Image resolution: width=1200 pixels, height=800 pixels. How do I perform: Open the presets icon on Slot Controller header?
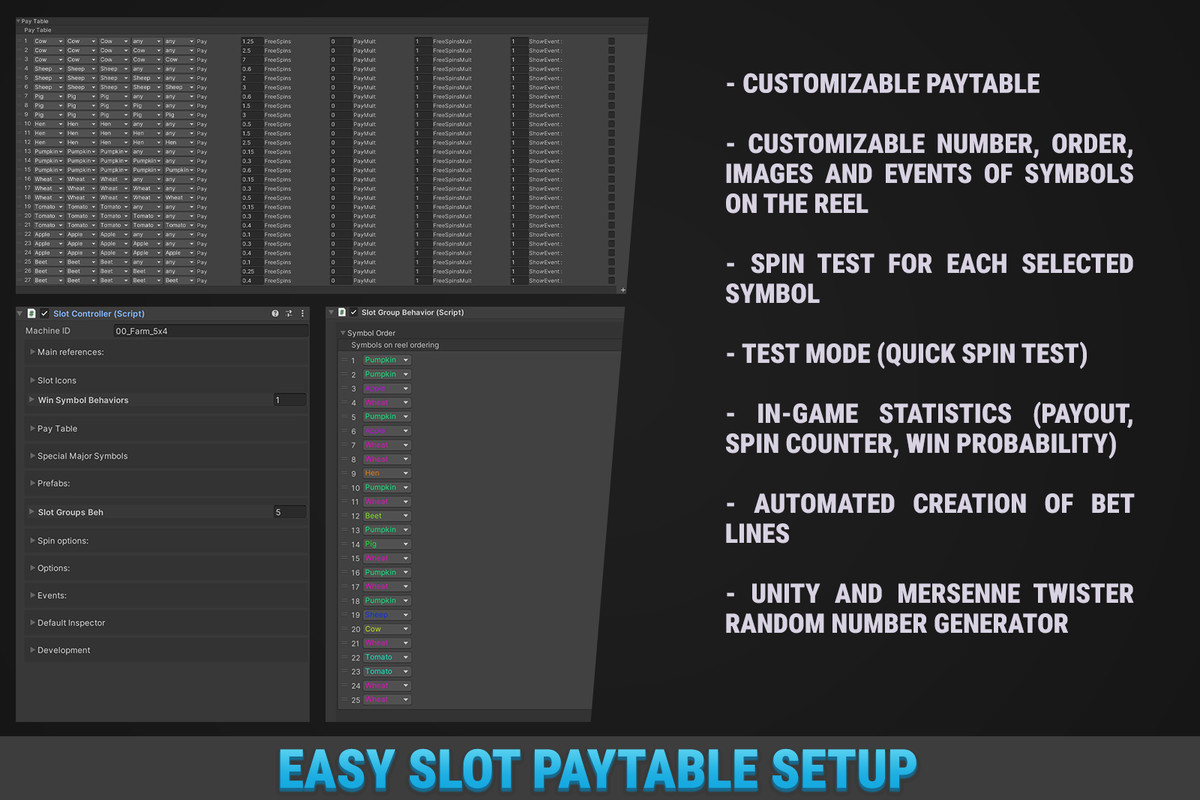(x=288, y=312)
